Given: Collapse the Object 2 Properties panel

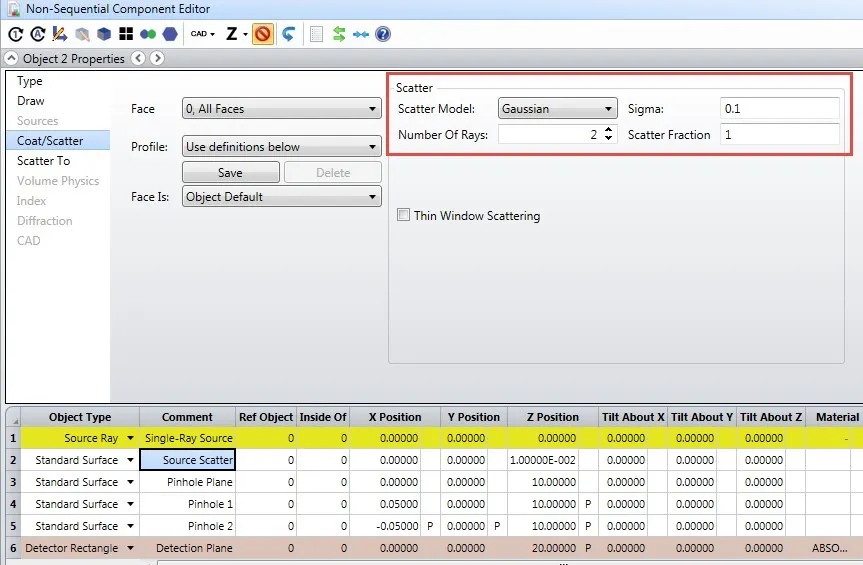Looking at the screenshot, I should coord(12,59).
